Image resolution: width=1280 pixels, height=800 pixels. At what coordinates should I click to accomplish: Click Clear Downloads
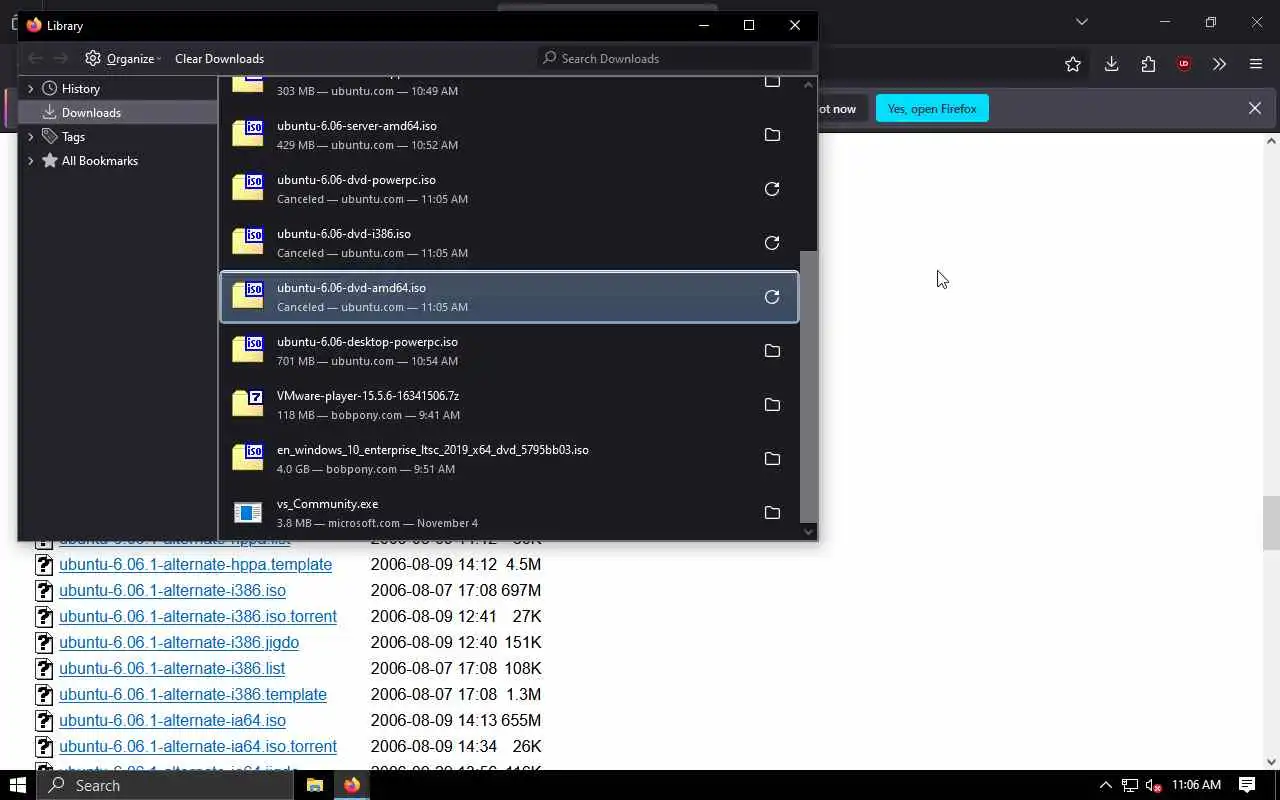tap(219, 58)
